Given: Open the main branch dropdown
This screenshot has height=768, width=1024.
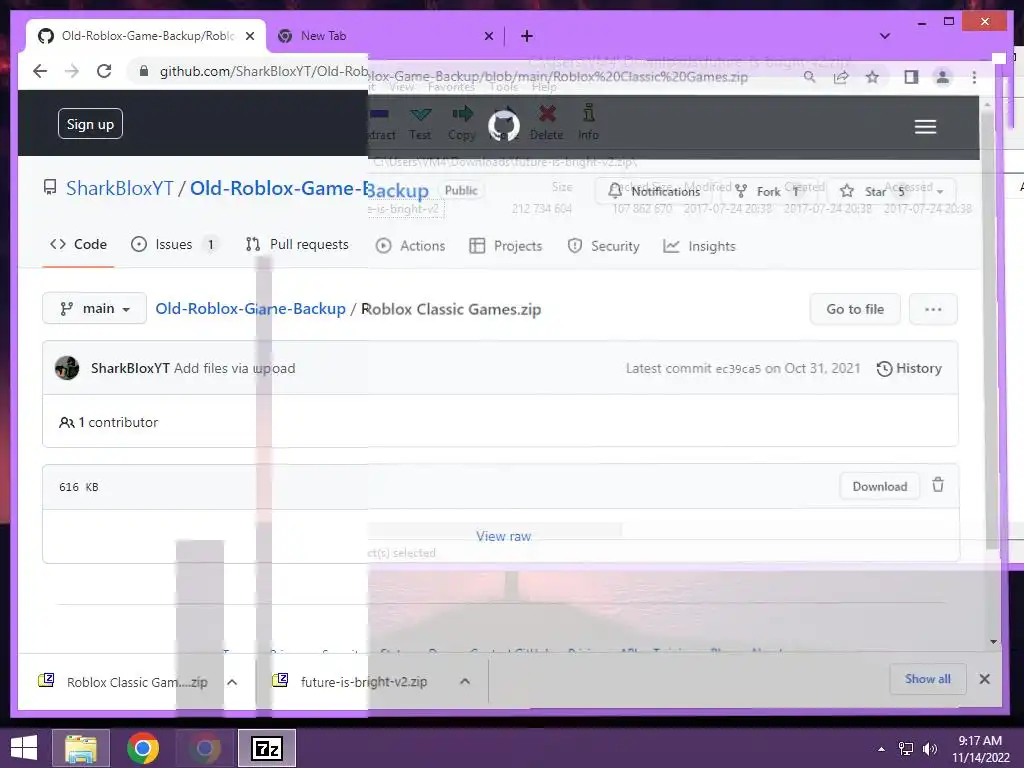Looking at the screenshot, I should (95, 308).
